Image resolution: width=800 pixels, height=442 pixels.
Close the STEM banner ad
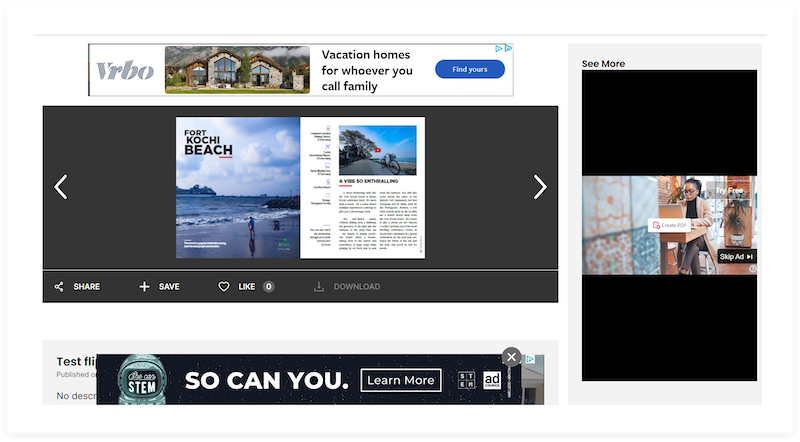(x=511, y=357)
